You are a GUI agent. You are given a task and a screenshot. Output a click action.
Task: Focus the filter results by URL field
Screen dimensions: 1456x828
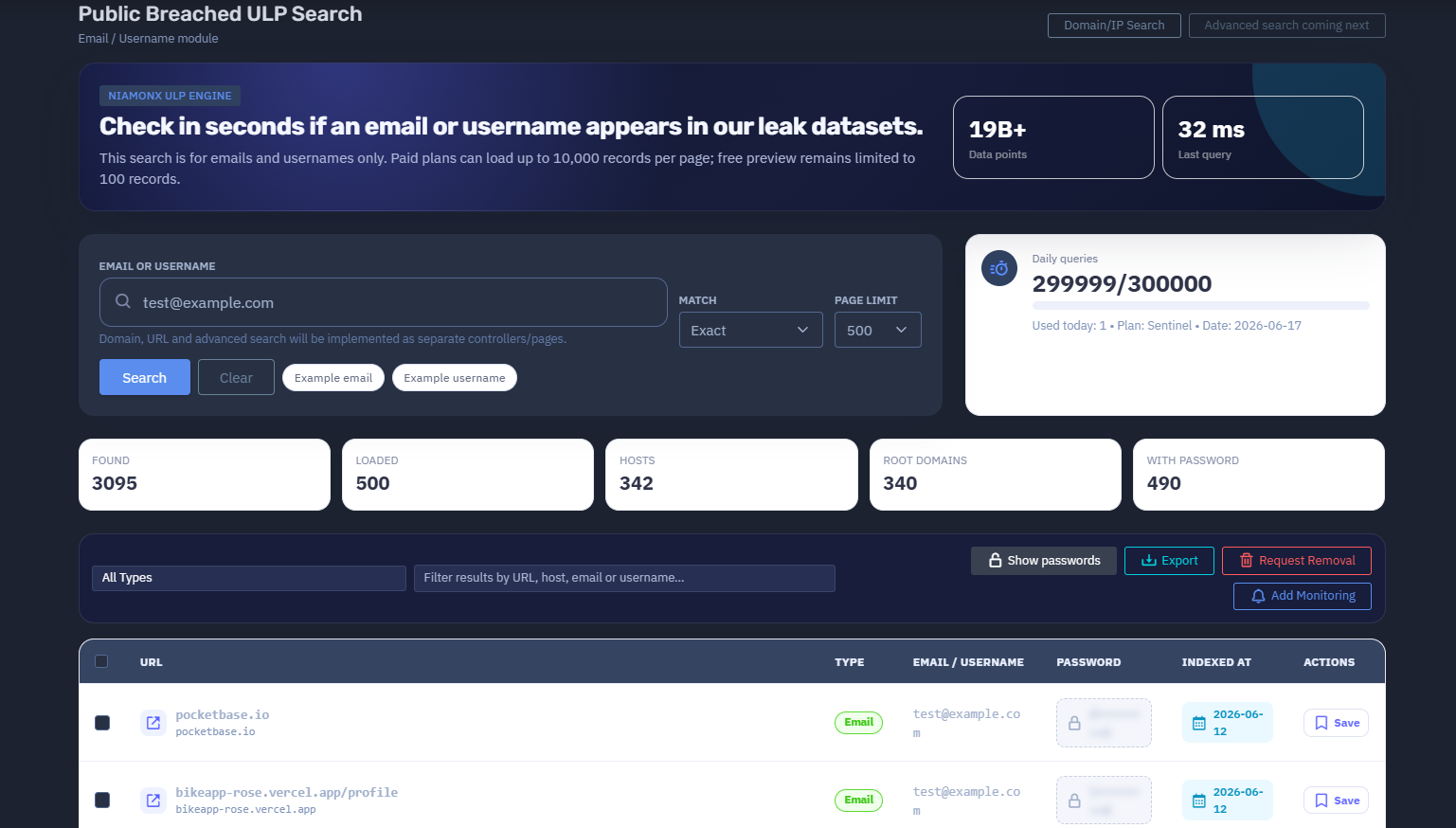[624, 578]
